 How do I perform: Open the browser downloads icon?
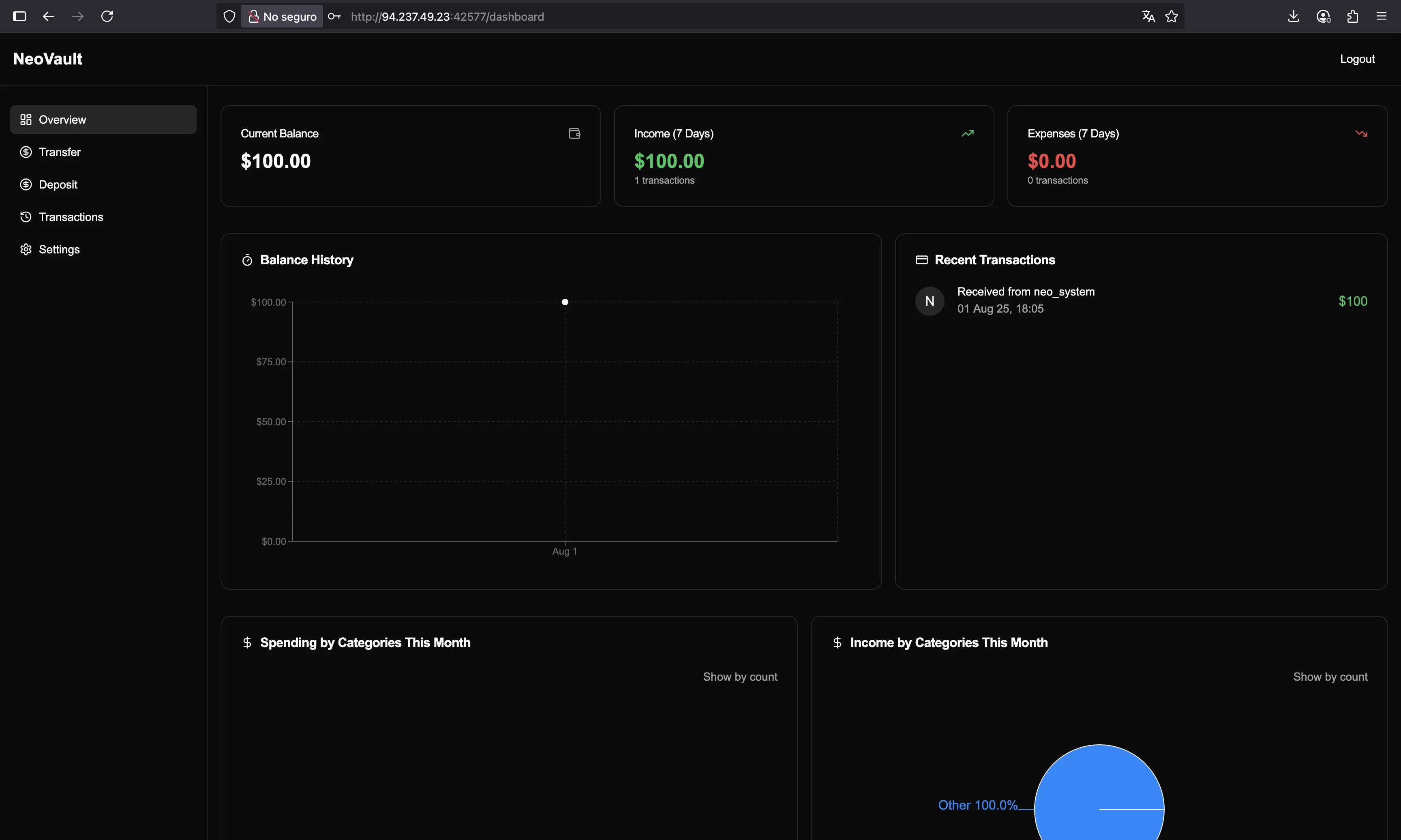1294,16
